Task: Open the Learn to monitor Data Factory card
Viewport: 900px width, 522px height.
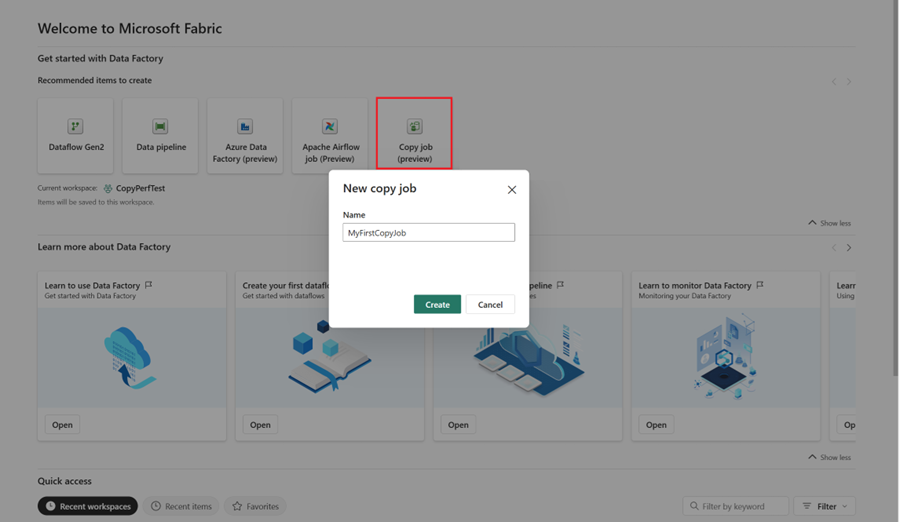Action: tap(656, 425)
